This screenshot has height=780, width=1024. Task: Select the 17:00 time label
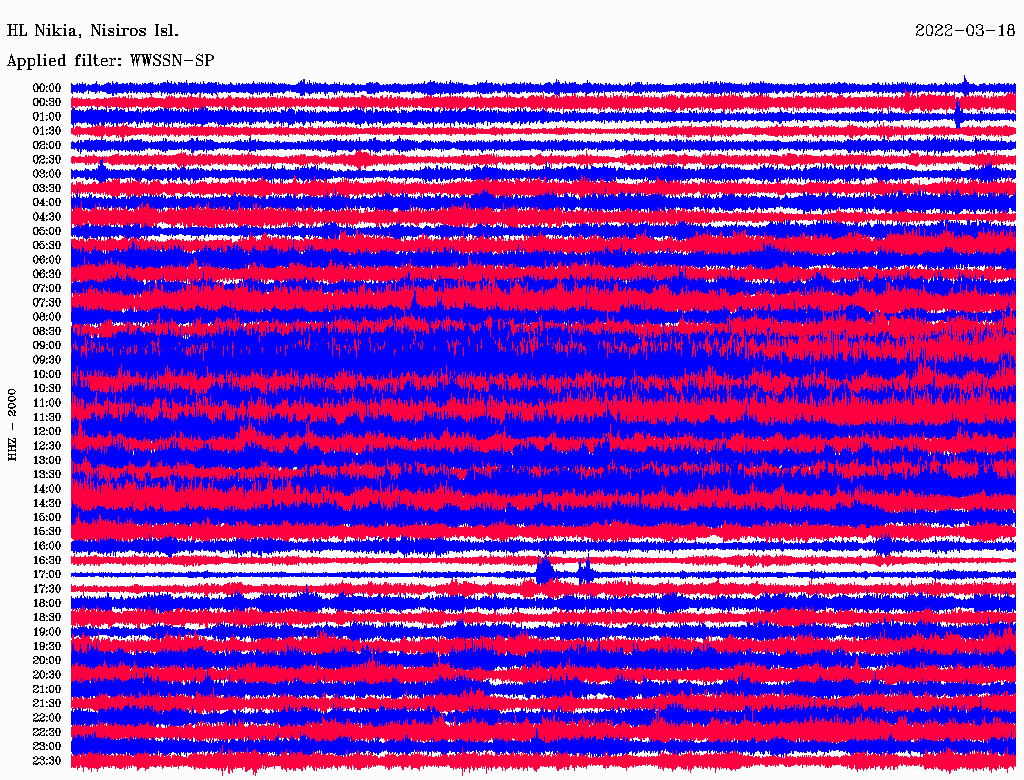(46, 575)
